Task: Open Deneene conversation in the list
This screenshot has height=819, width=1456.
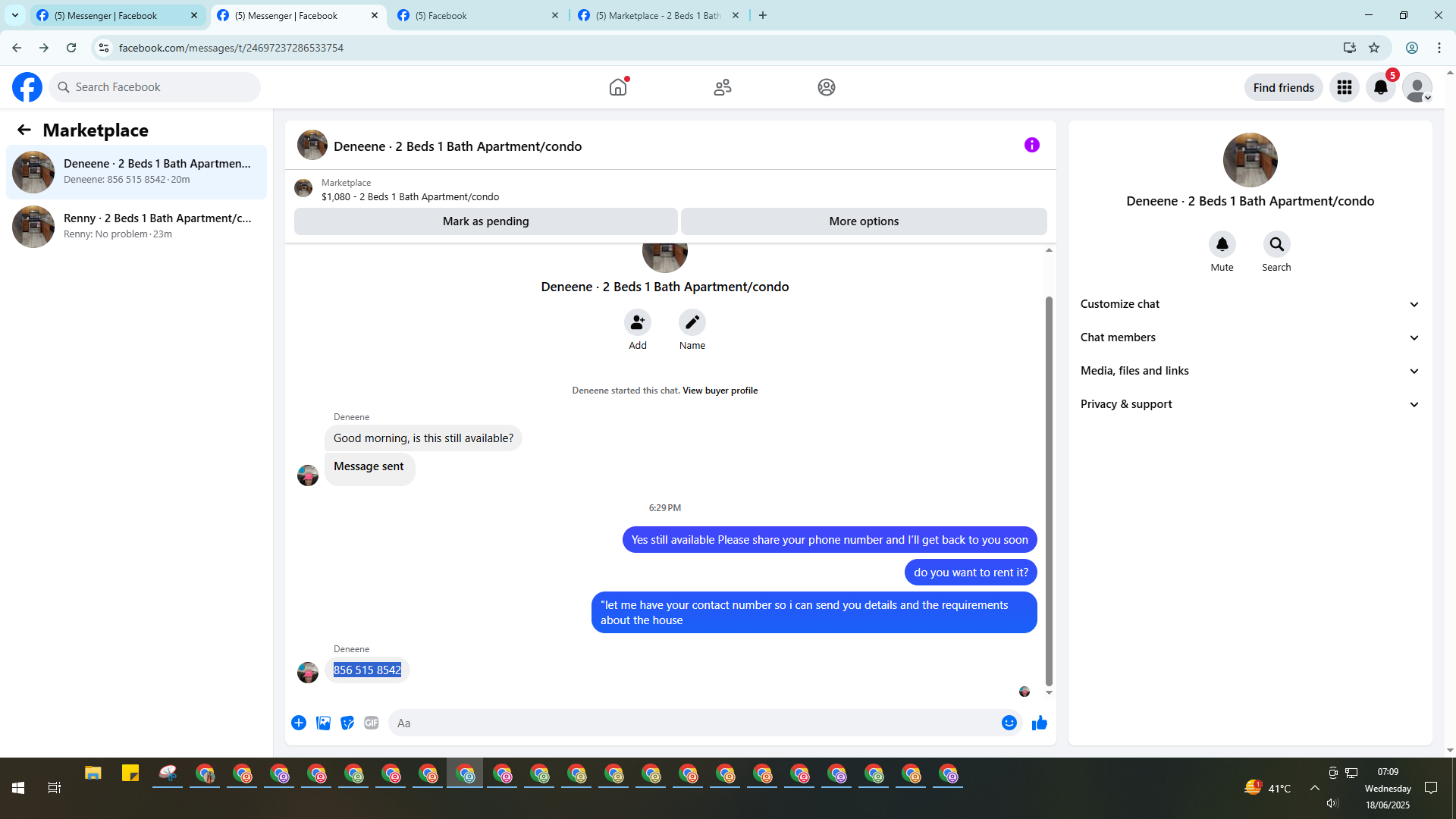Action: (136, 172)
